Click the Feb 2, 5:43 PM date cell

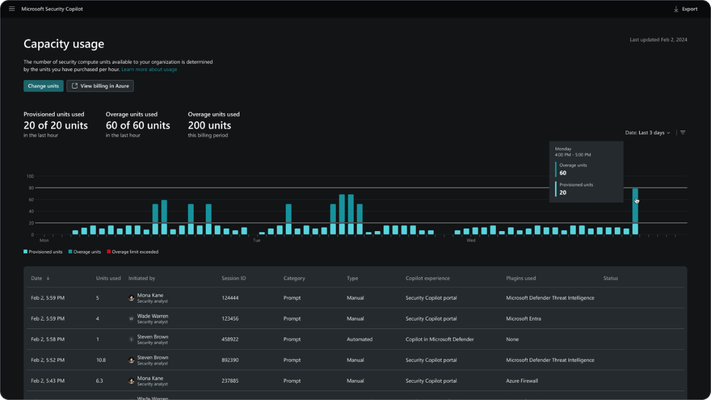tap(48, 381)
